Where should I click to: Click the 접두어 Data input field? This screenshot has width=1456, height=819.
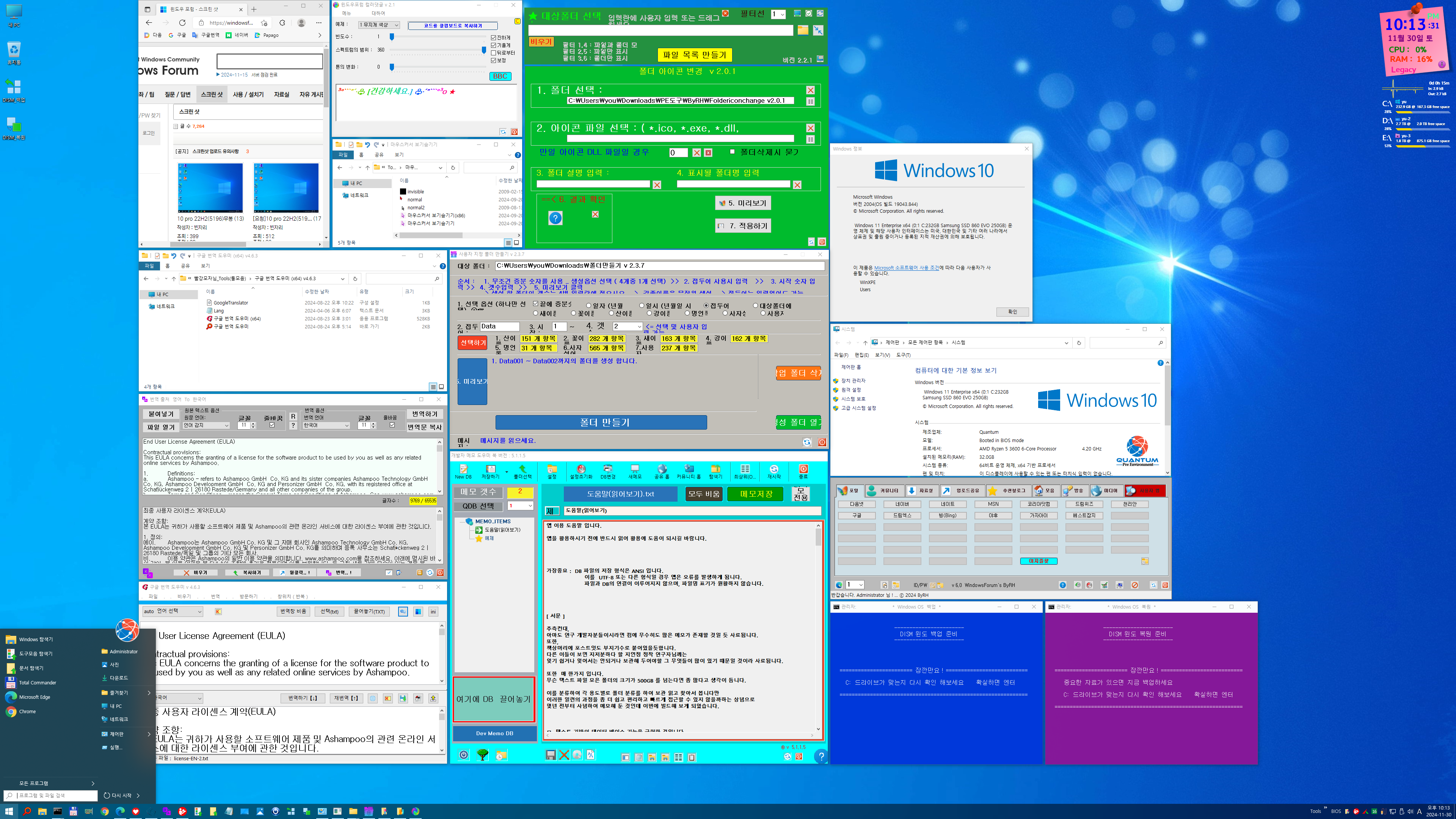500,326
